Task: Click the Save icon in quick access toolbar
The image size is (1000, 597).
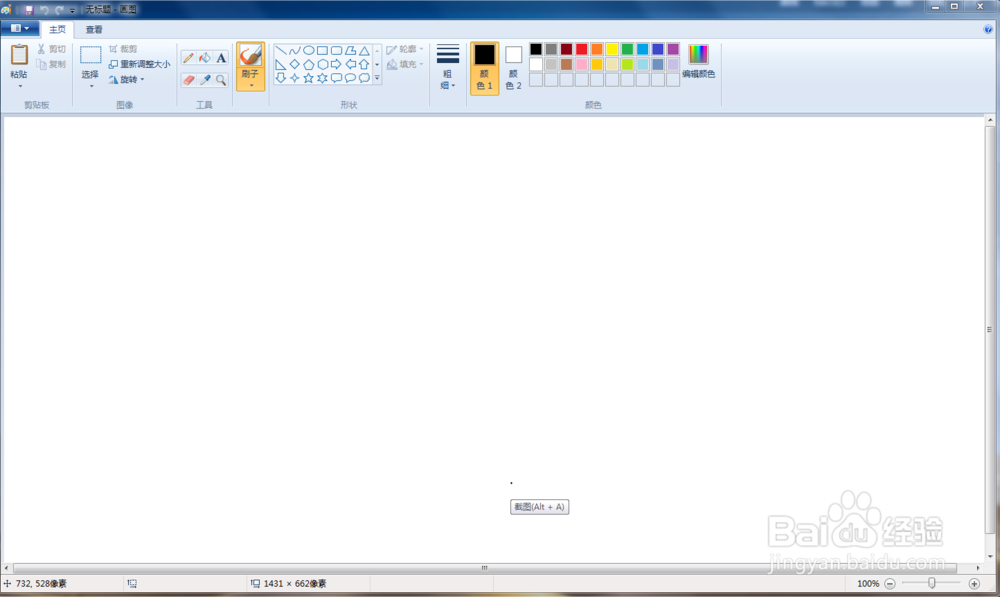Action: coord(29,10)
